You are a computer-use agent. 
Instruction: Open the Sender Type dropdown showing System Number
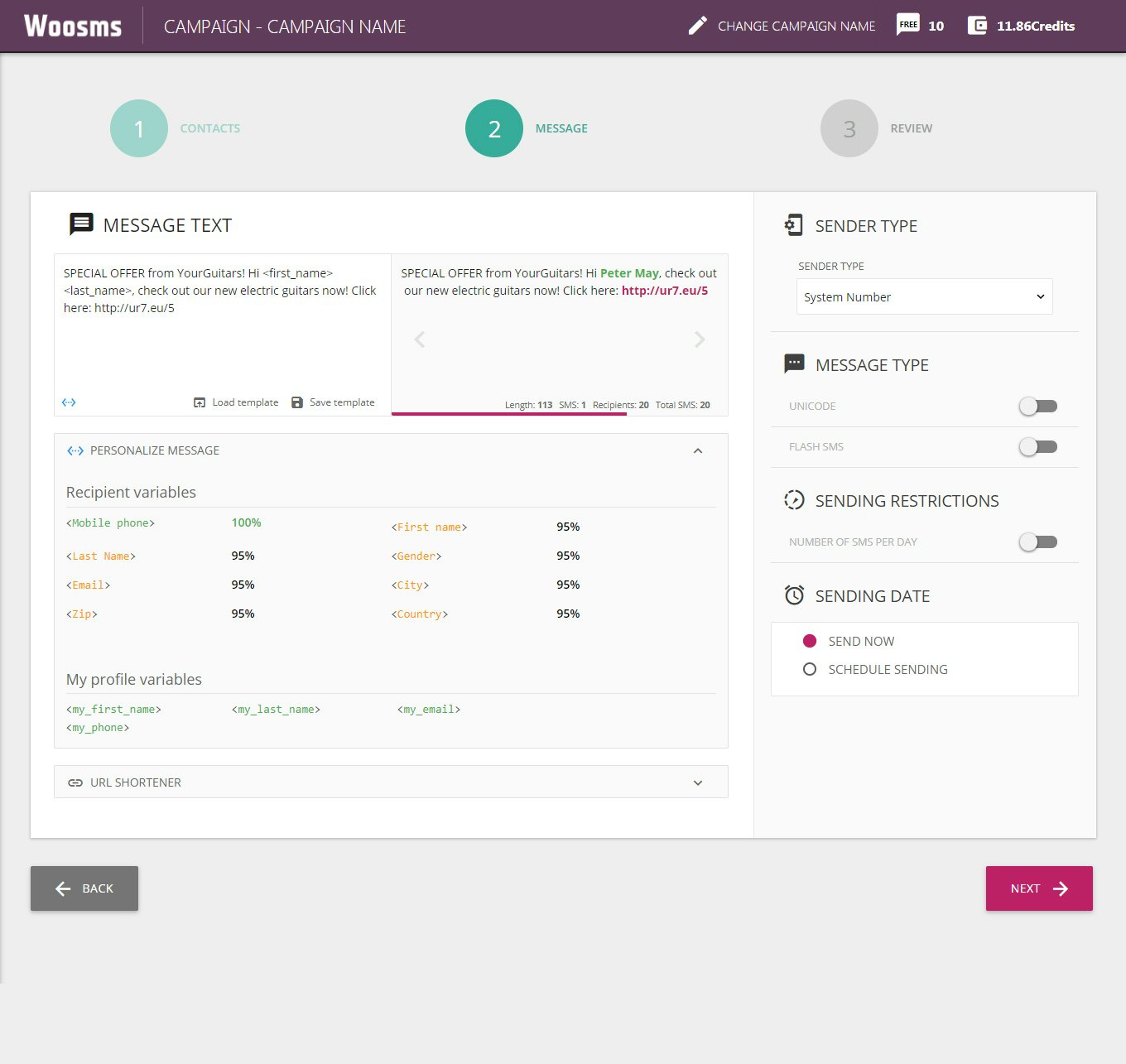[923, 296]
